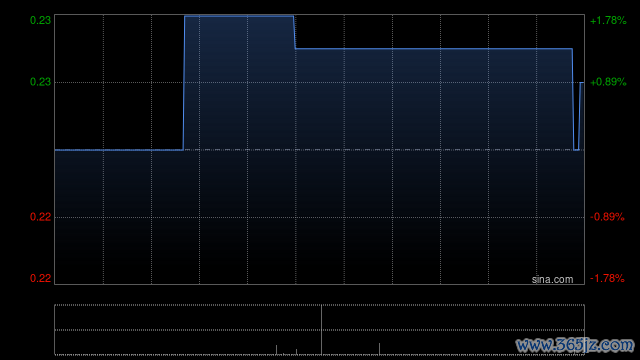
Task: Click the step-down from peak to middle plateau
Action: [295, 33]
